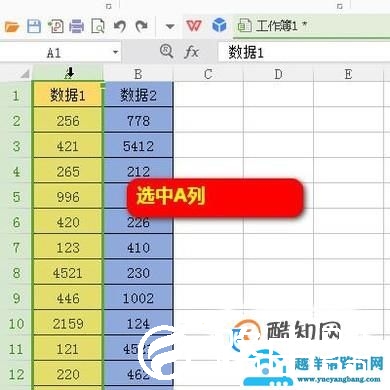Select row 7 header

click(x=16, y=247)
